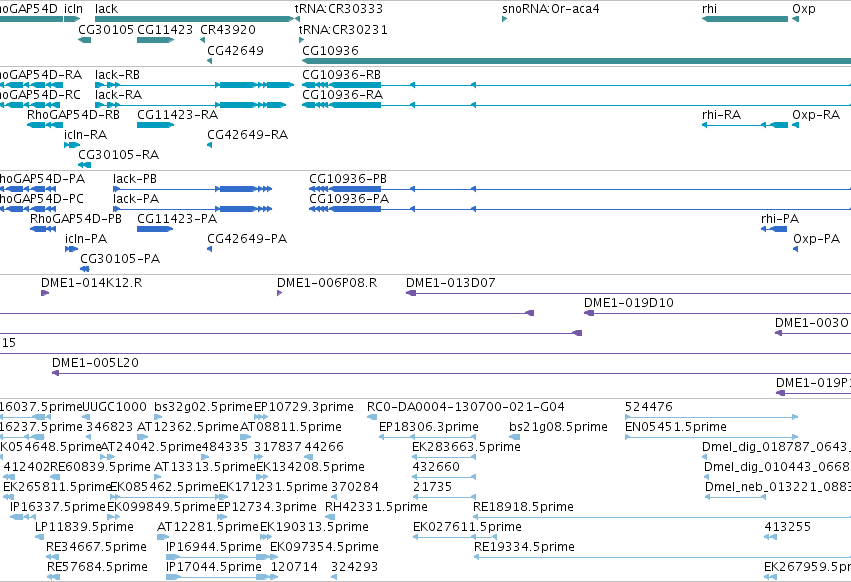Click the lack-RA transcript label

118,94
